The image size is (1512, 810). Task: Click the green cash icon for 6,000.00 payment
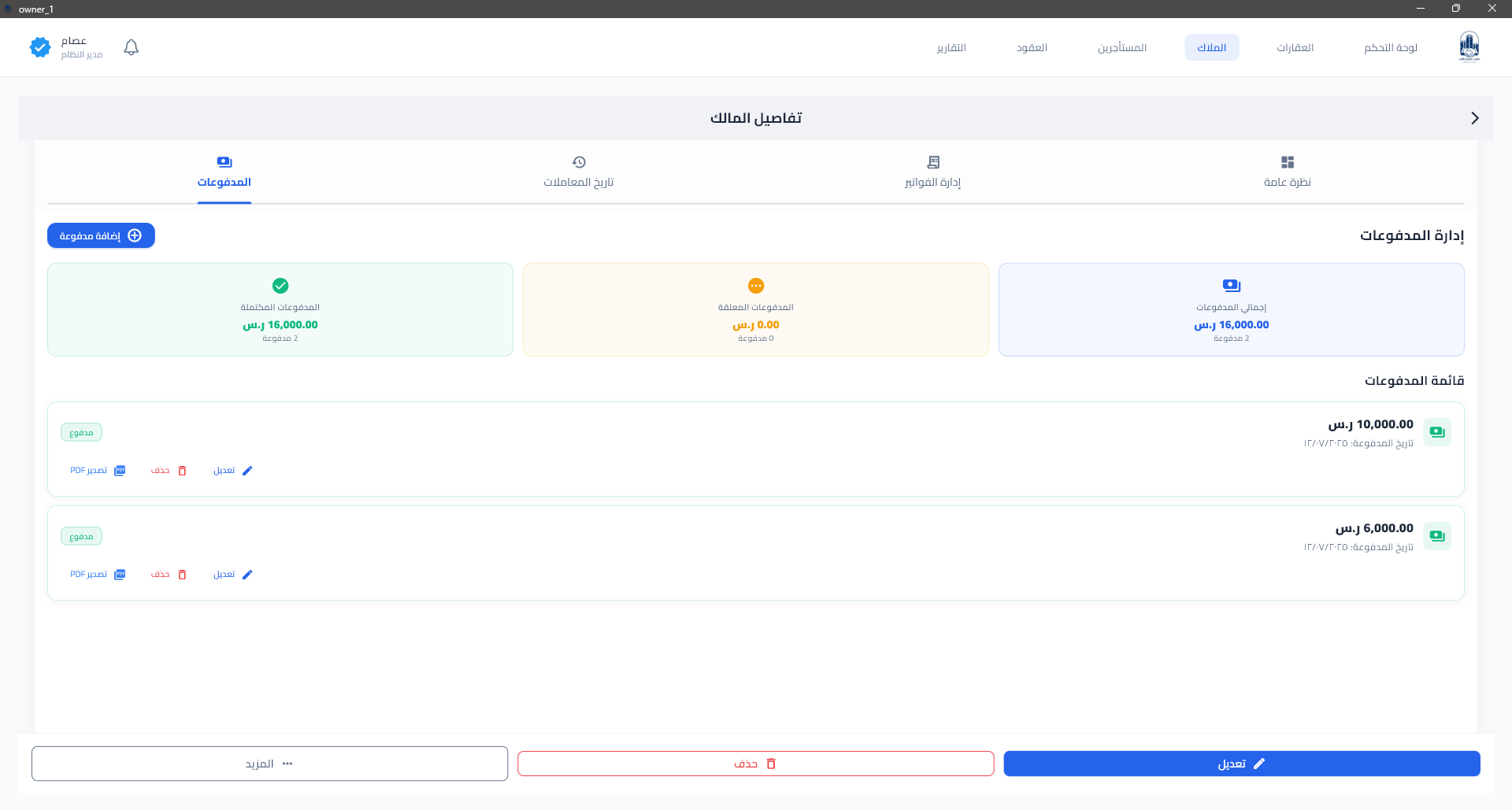coord(1437,536)
